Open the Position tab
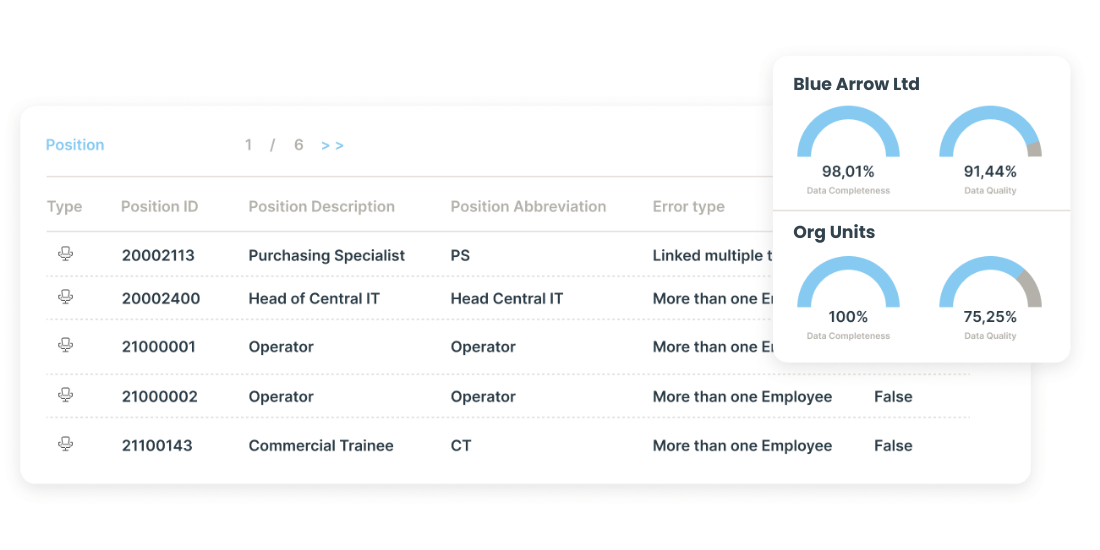 75,145
